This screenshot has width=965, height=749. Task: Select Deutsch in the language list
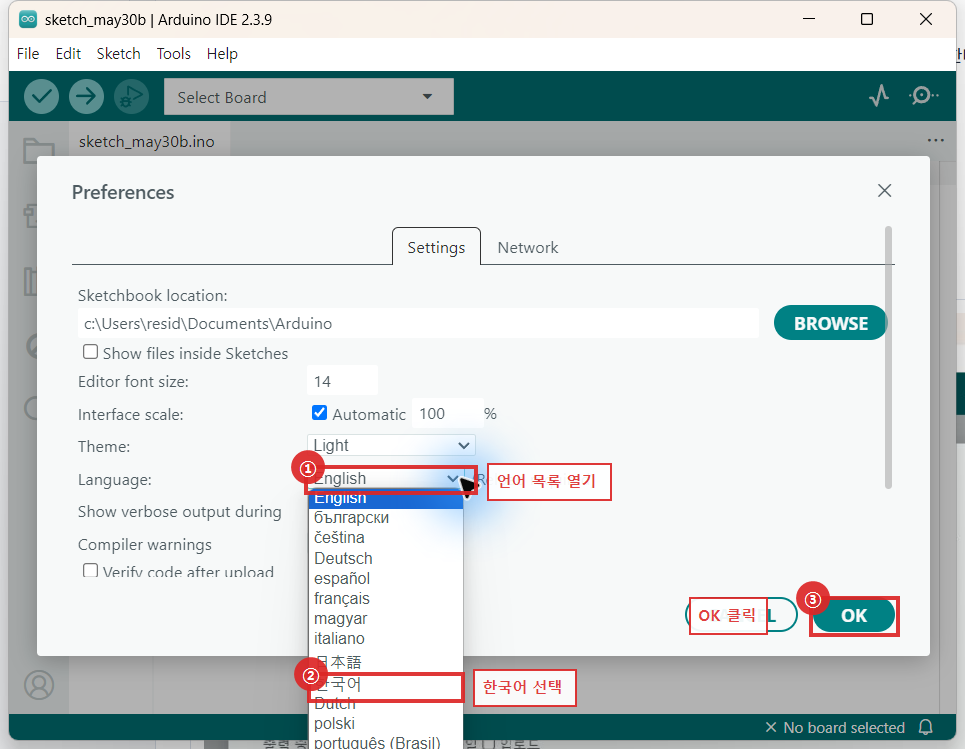coord(385,558)
